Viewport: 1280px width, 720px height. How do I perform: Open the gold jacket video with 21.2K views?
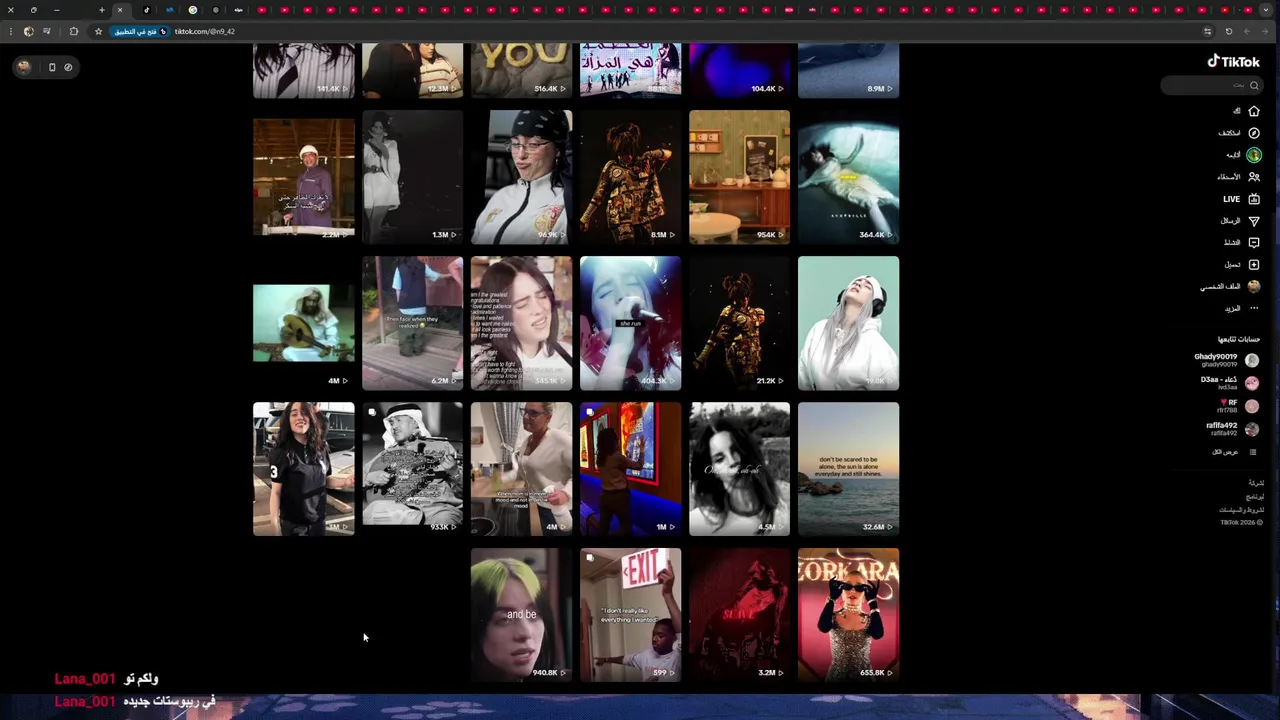[x=739, y=323]
